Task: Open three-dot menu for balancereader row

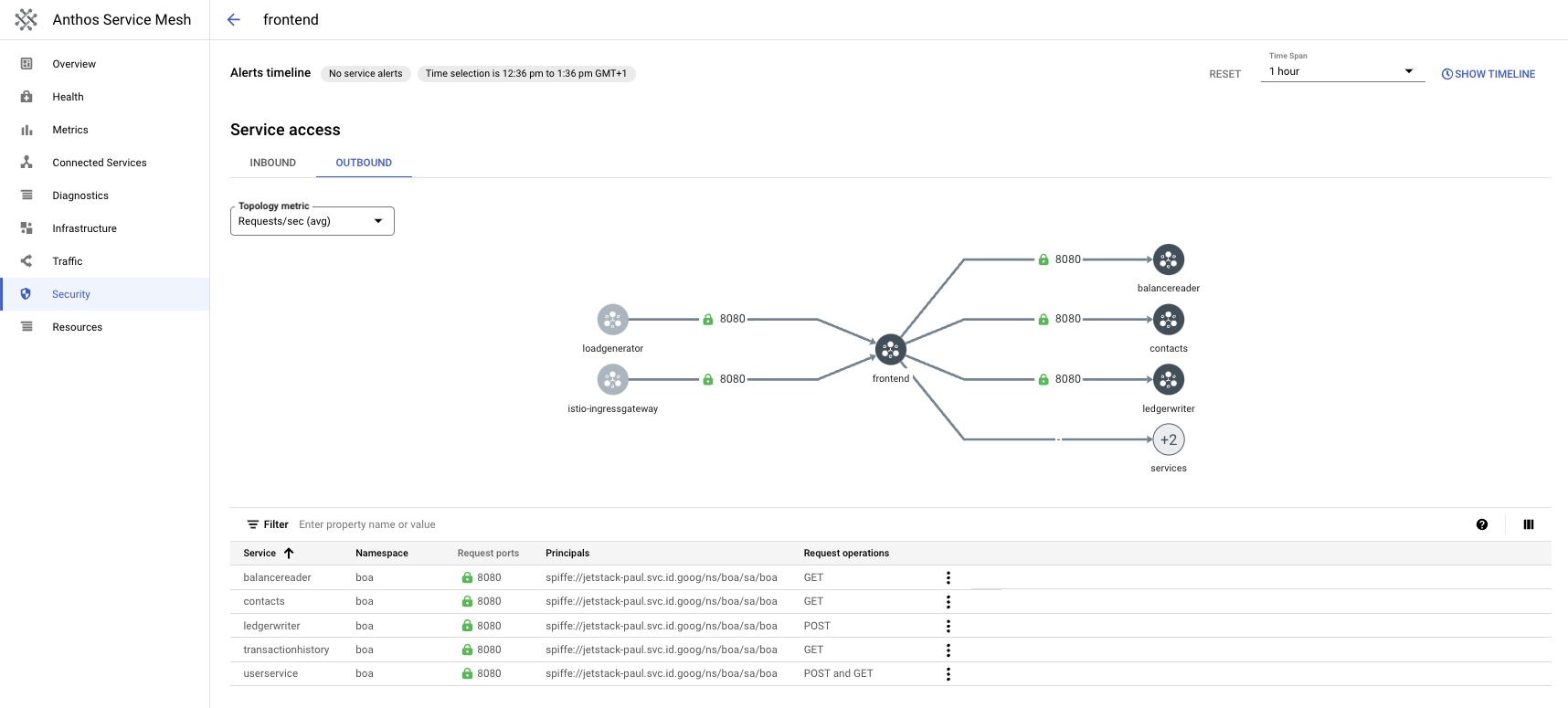Action: pos(948,577)
